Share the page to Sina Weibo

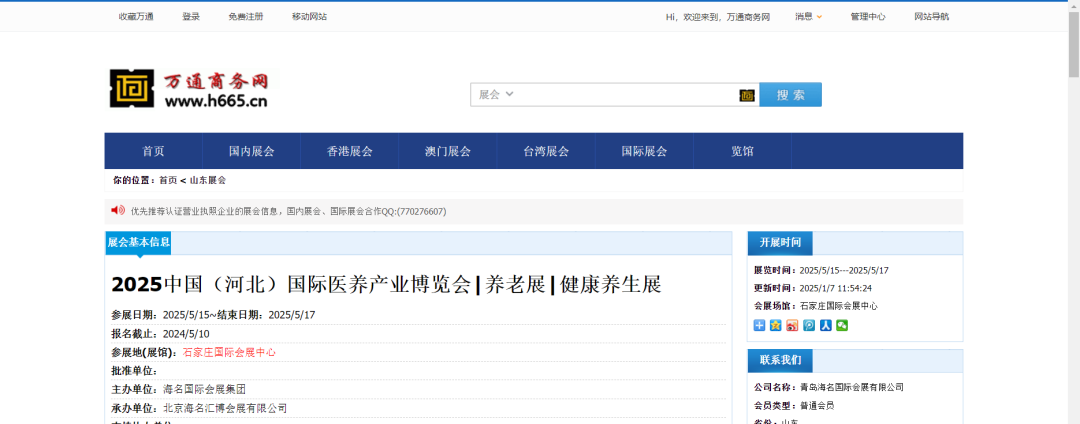tap(792, 326)
